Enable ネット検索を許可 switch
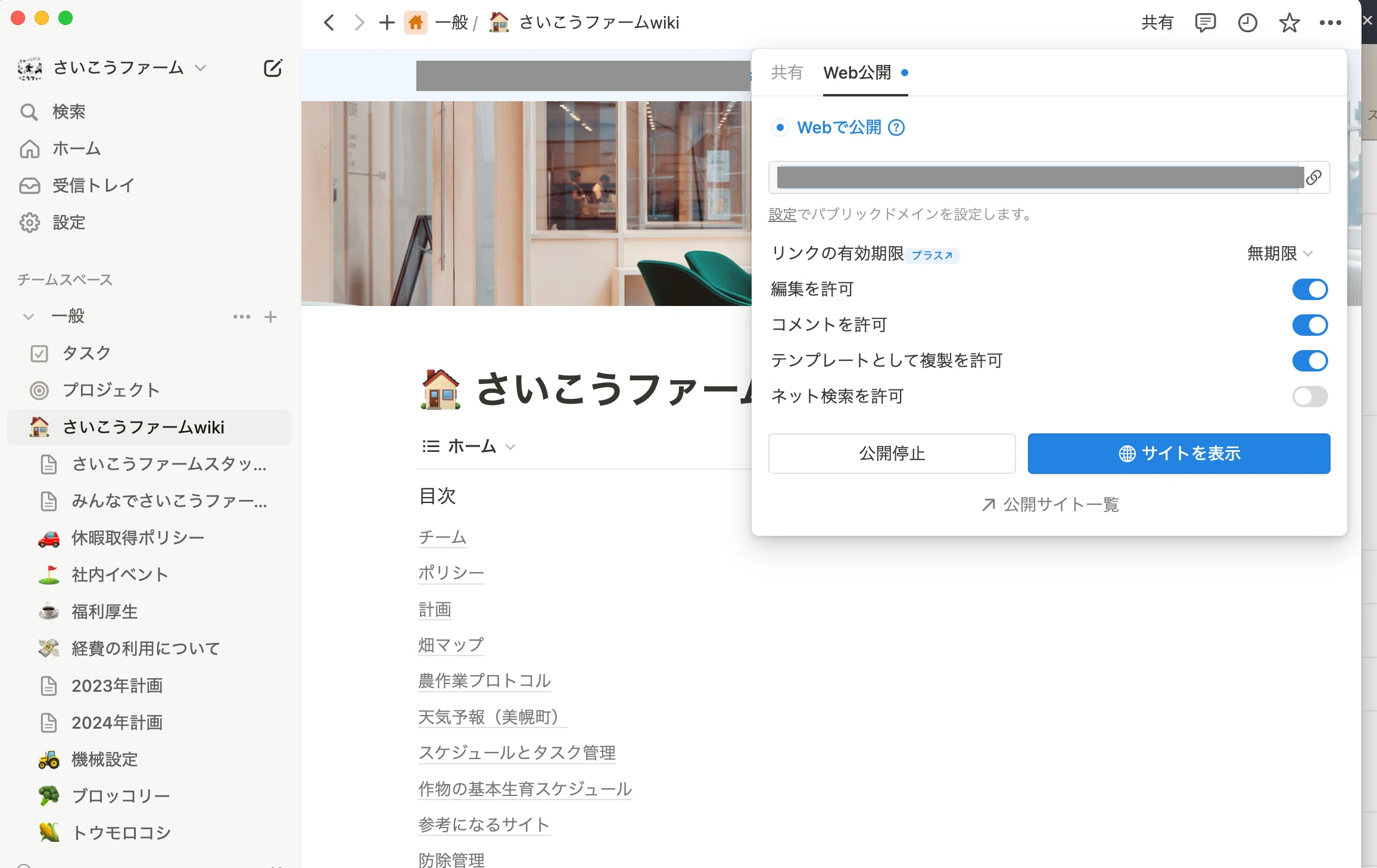 tap(1310, 396)
